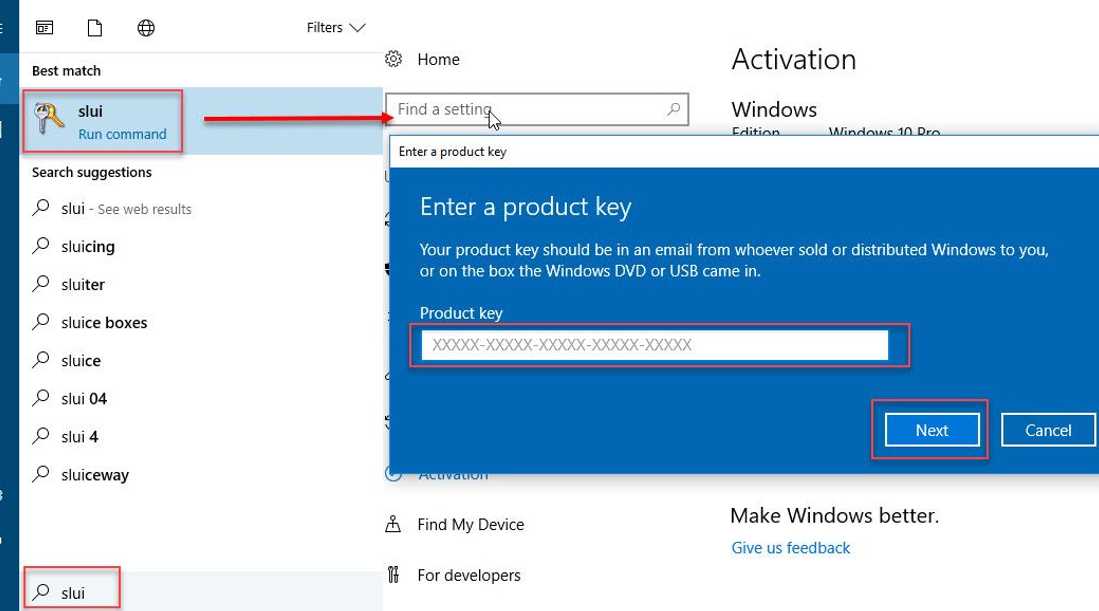Image resolution: width=1099 pixels, height=611 pixels.
Task: Select the Apps filter icon
Action: click(x=44, y=27)
